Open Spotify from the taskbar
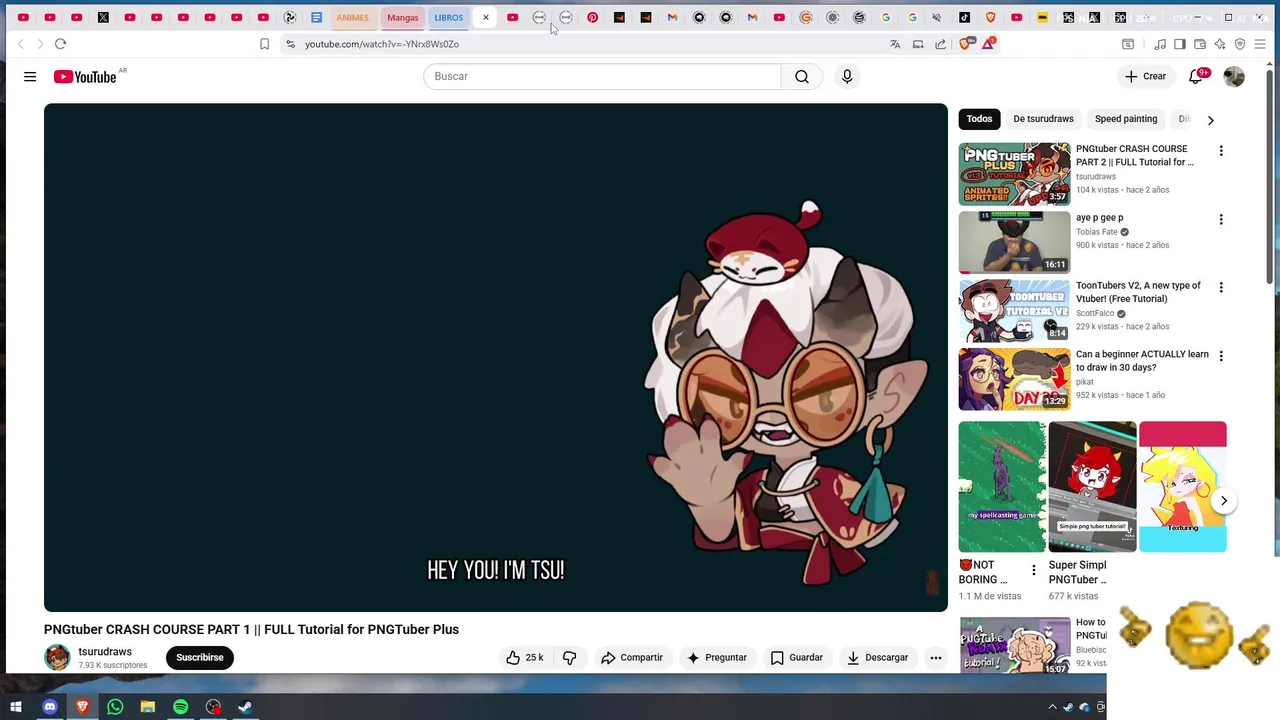This screenshot has width=1280, height=720. [x=180, y=707]
